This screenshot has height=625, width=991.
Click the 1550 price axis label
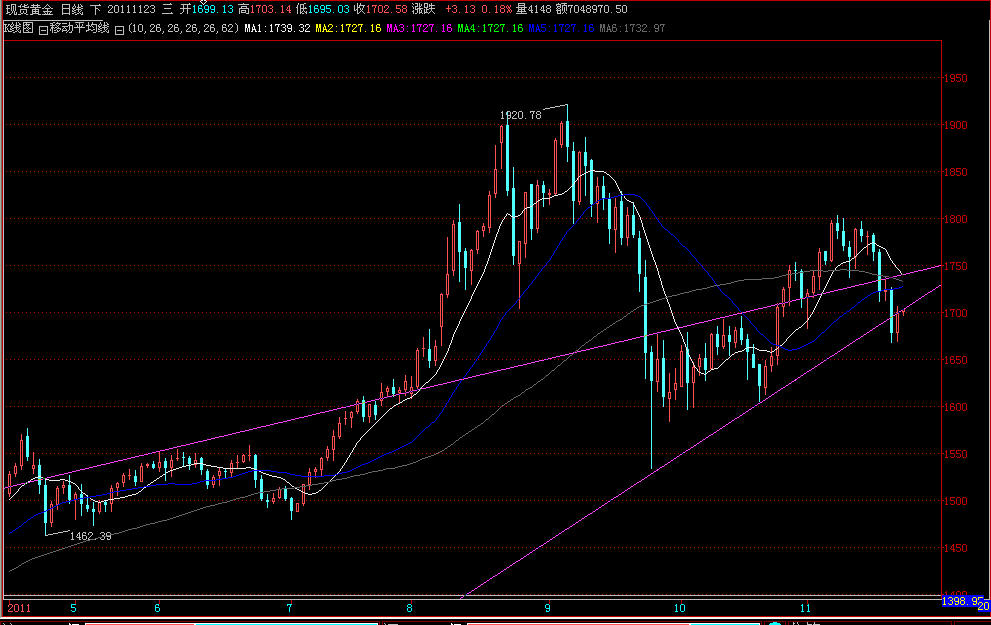coord(955,454)
